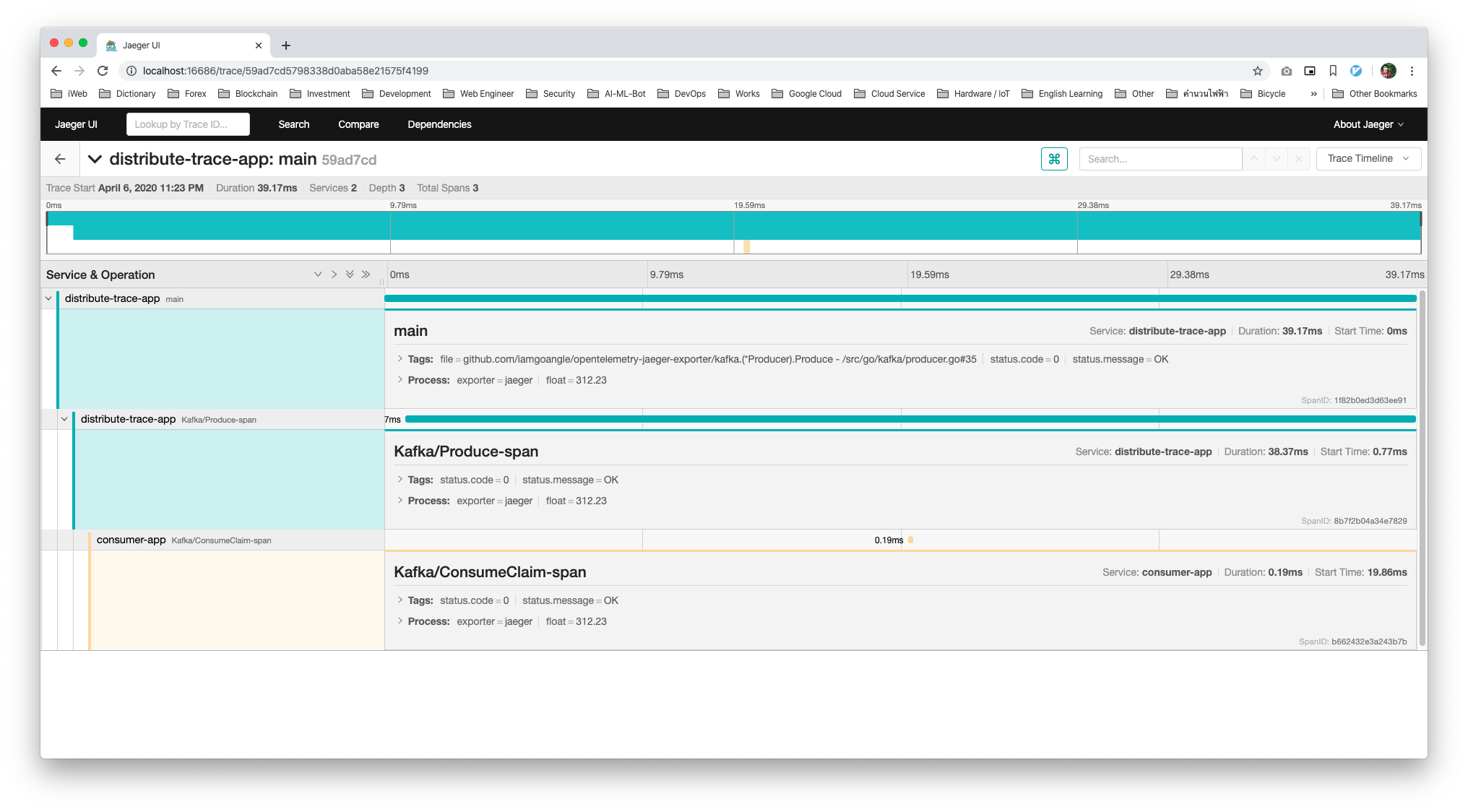The height and width of the screenshot is (812, 1468).
Task: Click the next span navigation arrow
Action: [x=1277, y=158]
